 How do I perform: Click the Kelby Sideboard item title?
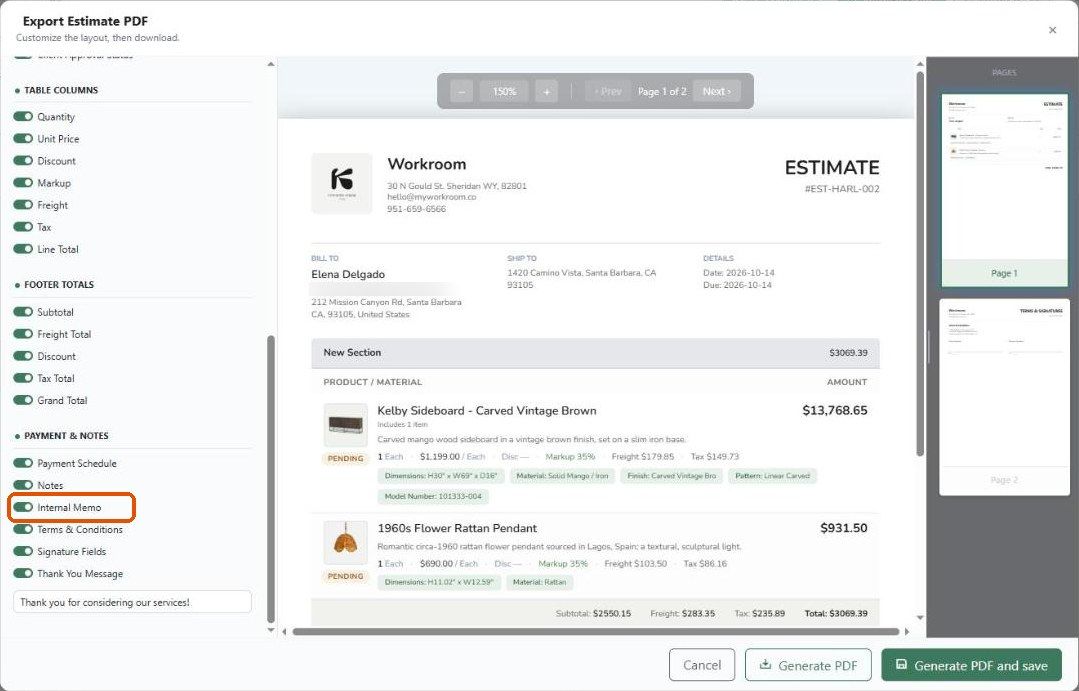click(487, 411)
